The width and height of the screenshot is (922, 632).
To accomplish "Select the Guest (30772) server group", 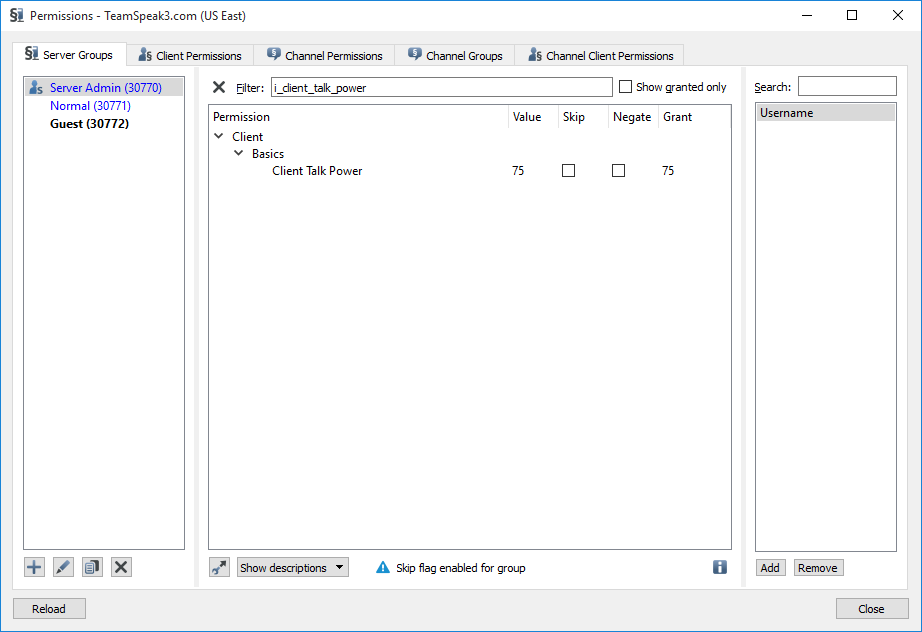I will click(x=89, y=123).
